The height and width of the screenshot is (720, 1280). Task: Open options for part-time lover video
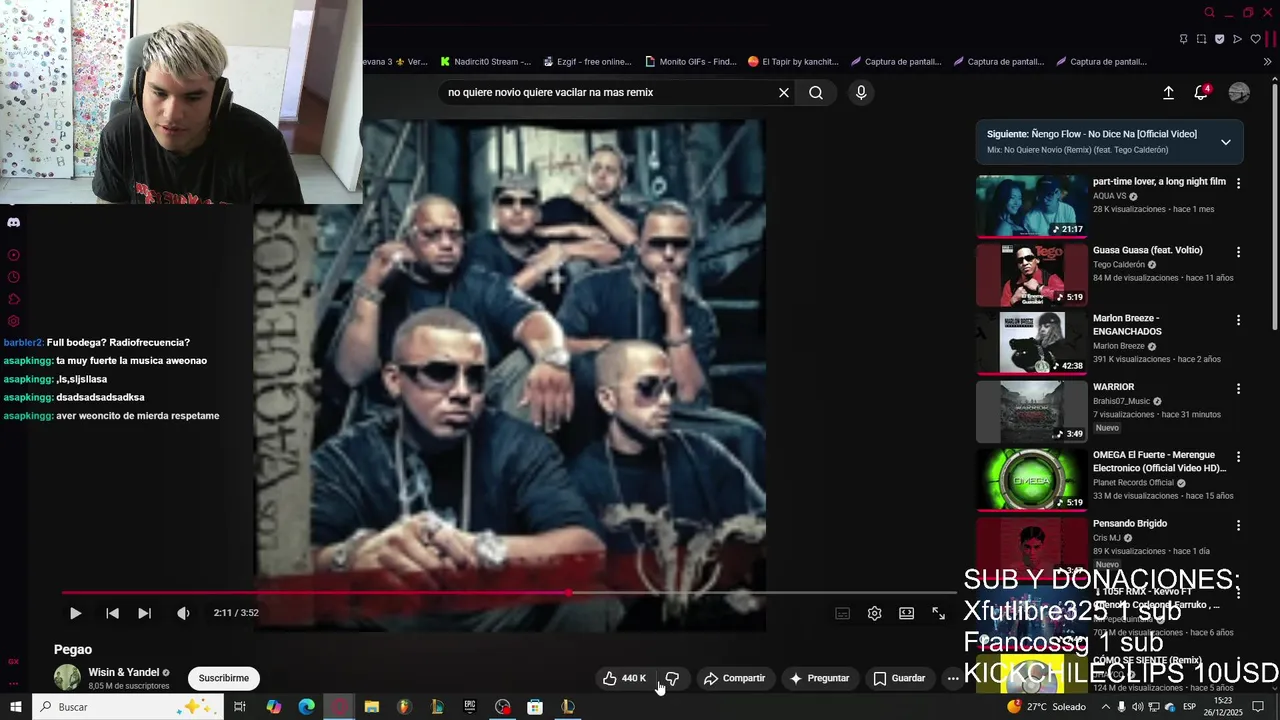coord(1238,183)
